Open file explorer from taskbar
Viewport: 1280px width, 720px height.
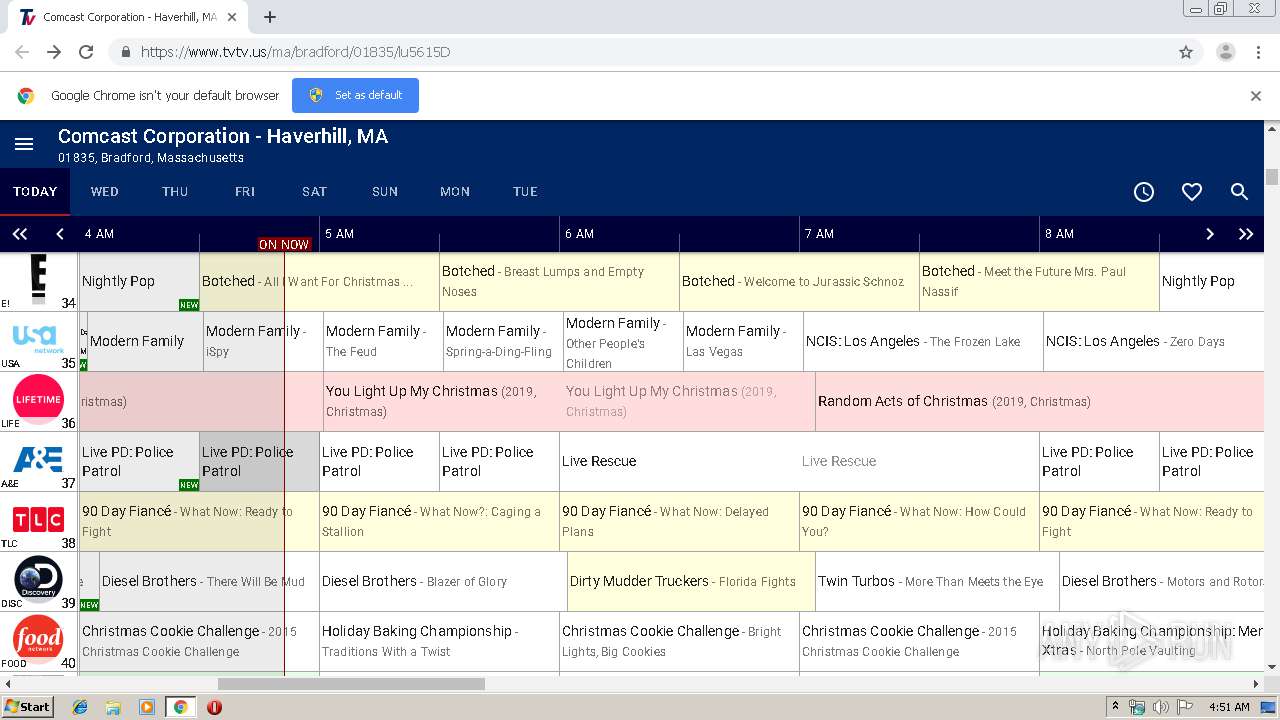point(113,707)
